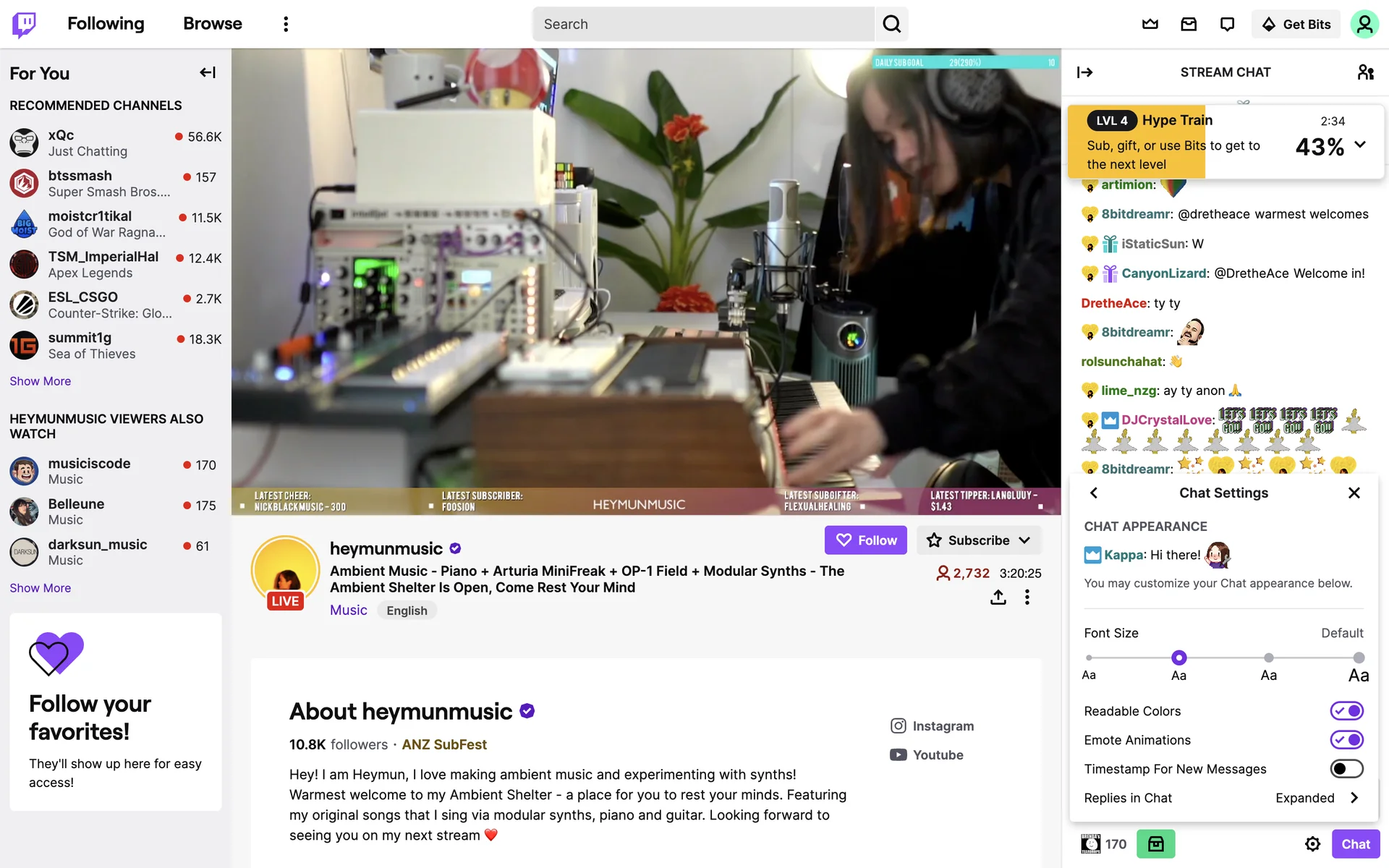Disable the Readable Colors toggle
The width and height of the screenshot is (1389, 868).
coord(1346,711)
